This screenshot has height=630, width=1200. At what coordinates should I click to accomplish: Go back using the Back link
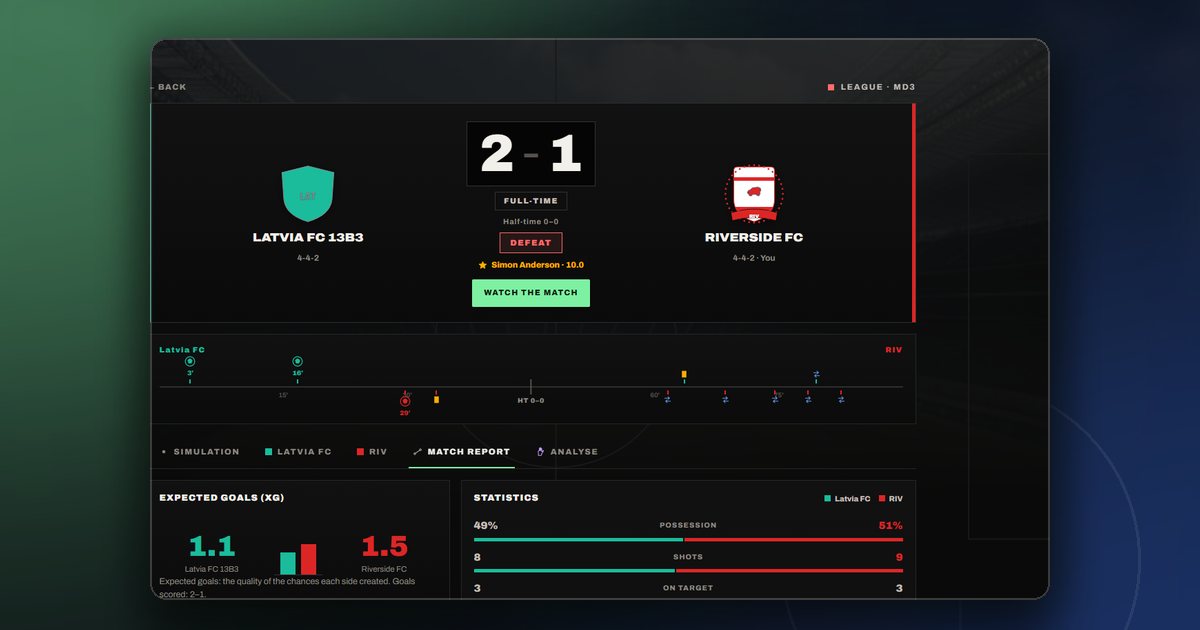pos(169,87)
